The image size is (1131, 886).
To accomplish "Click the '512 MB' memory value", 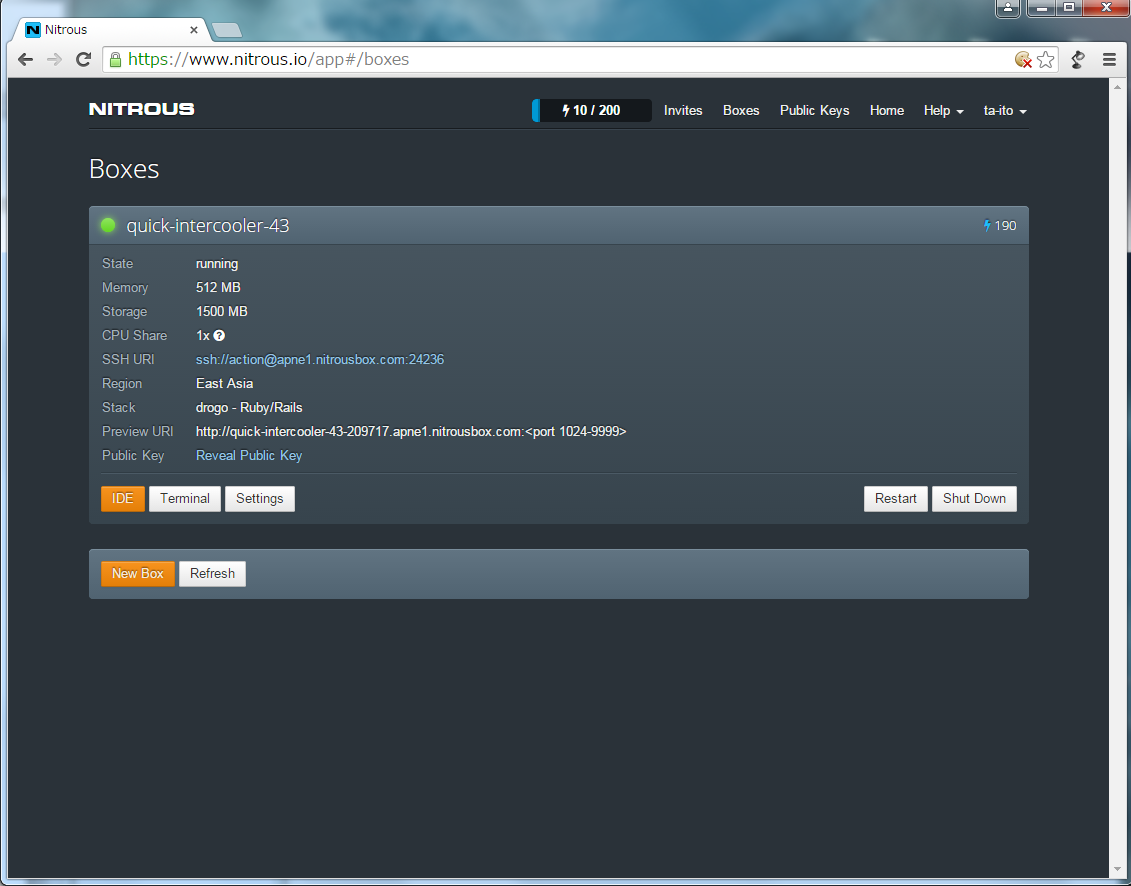I will pos(219,287).
